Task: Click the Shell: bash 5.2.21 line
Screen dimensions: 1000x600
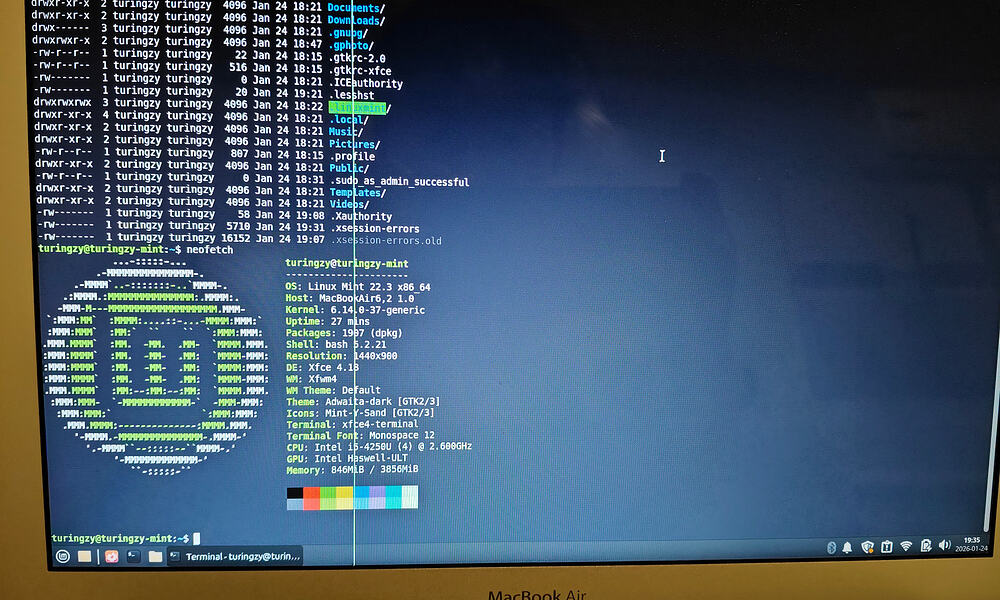Action: [336, 344]
